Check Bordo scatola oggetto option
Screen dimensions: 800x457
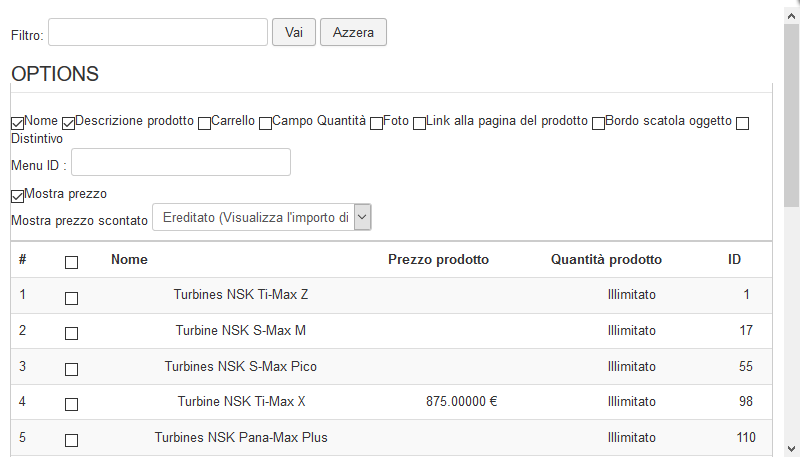point(598,123)
